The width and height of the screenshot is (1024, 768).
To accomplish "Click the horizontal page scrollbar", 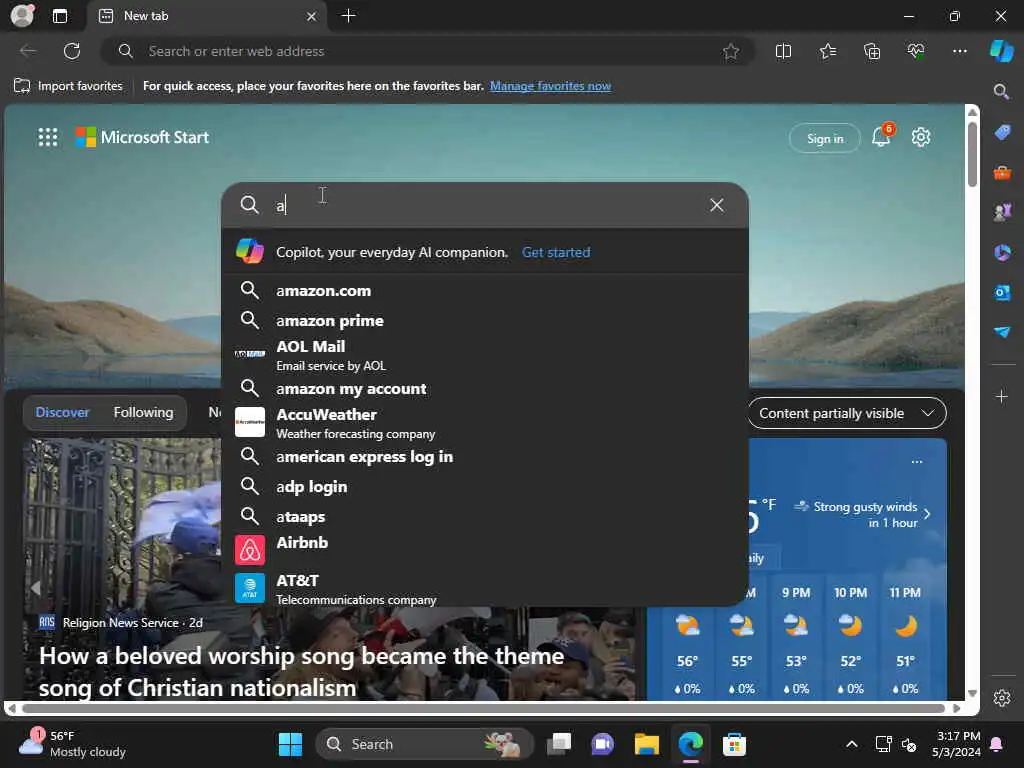I will [x=483, y=708].
